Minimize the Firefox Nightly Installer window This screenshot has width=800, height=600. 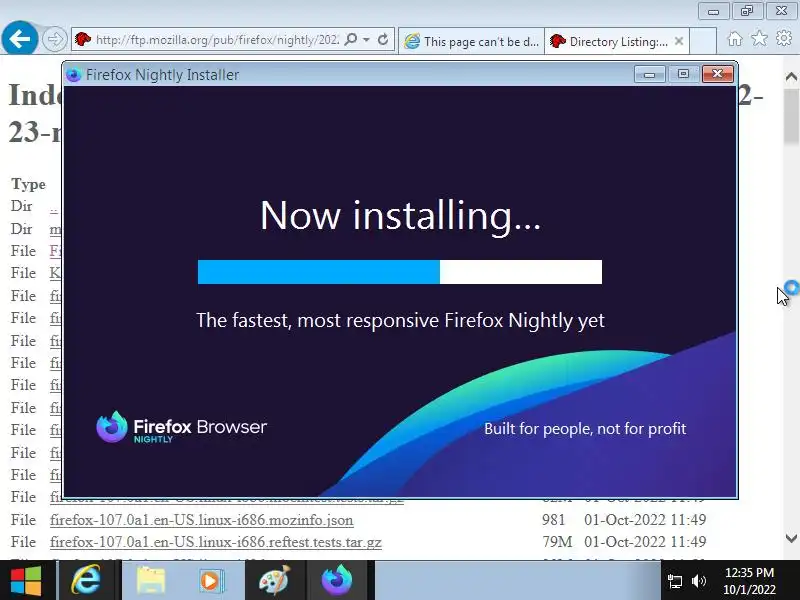[x=649, y=74]
